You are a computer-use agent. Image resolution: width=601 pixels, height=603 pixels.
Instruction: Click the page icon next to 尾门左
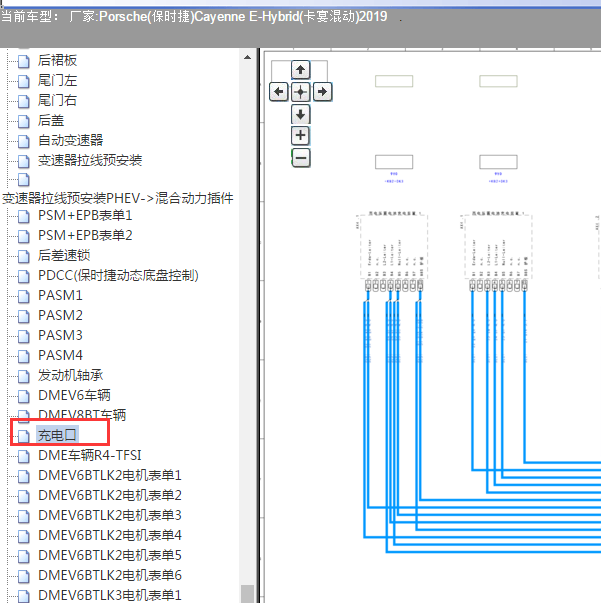24,81
